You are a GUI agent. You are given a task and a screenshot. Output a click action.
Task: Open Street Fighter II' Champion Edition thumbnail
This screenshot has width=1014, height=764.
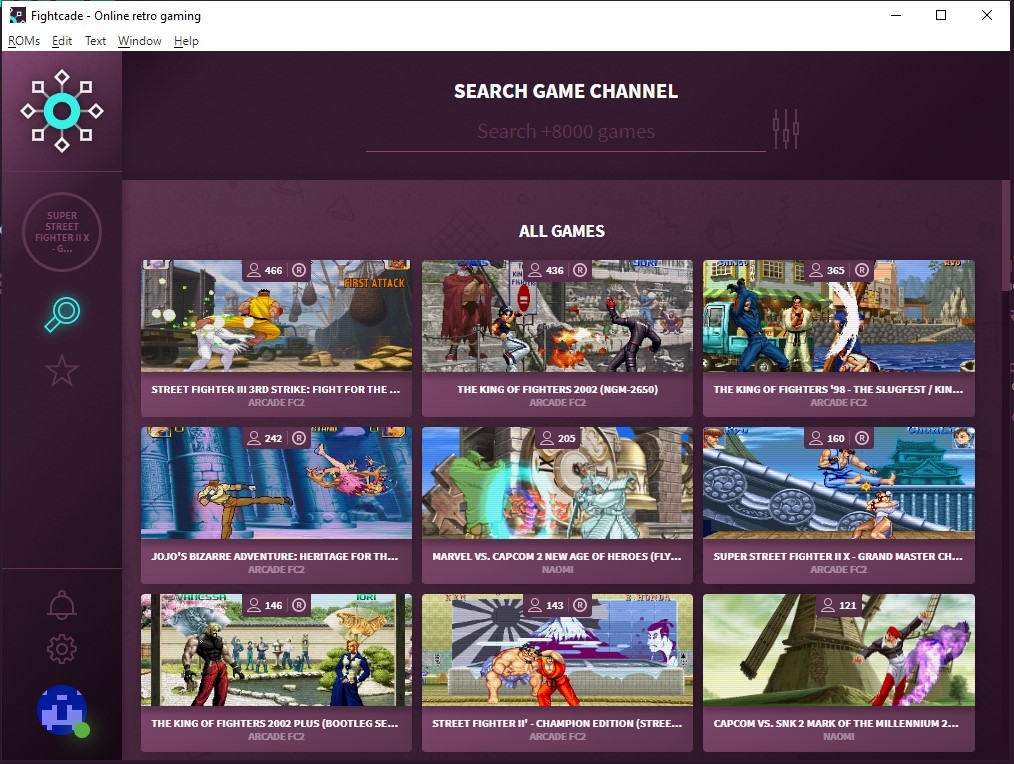click(x=557, y=650)
